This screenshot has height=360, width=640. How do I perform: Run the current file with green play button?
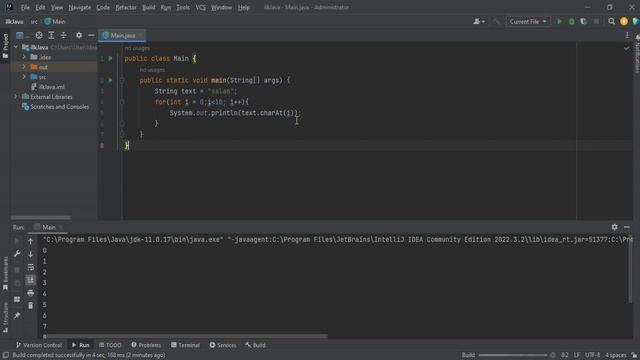coord(559,22)
